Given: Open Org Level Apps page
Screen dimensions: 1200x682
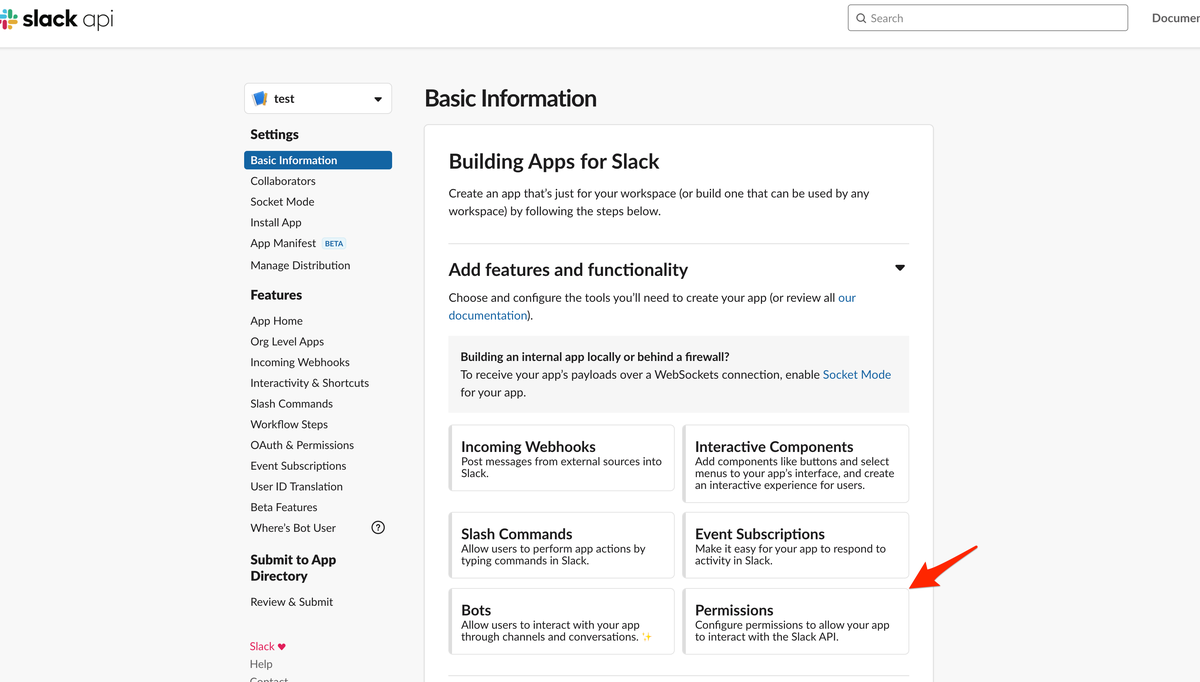Looking at the screenshot, I should click(287, 342).
